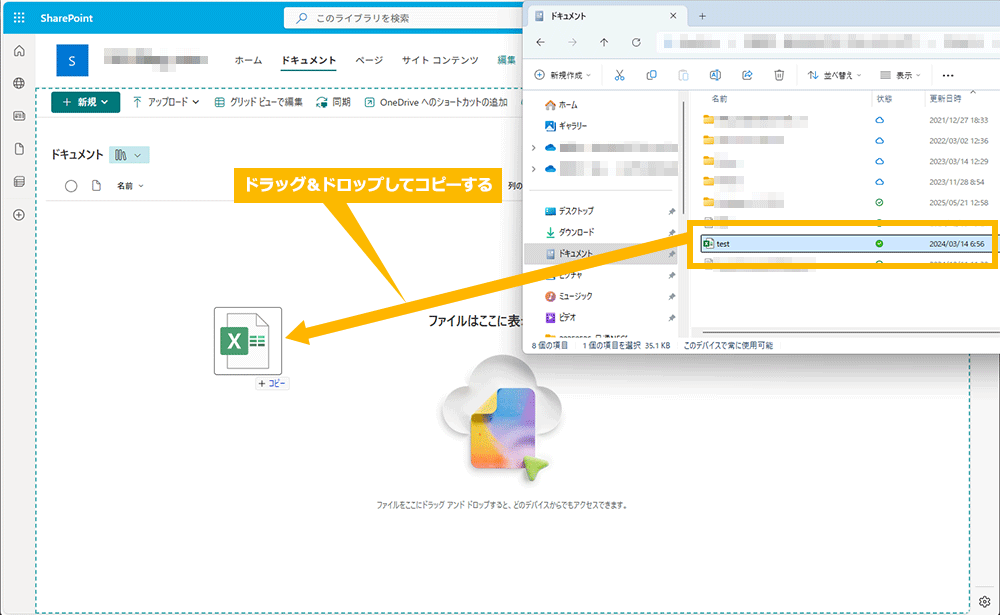1000x615 pixels.
Task: Select folder row dated 2023/11/28 8:54
Action: coord(845,182)
